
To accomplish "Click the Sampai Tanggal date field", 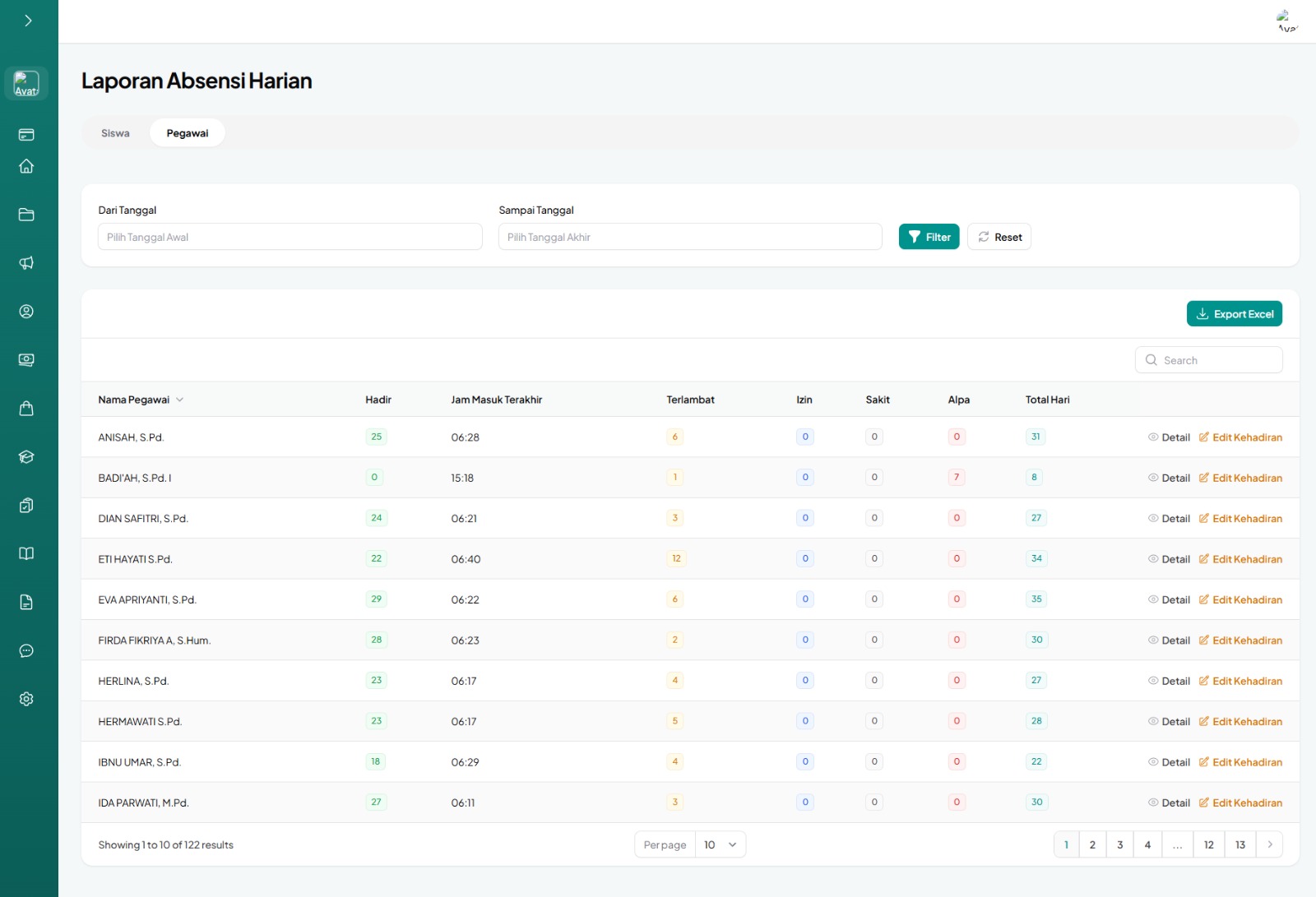I will (x=690, y=237).
